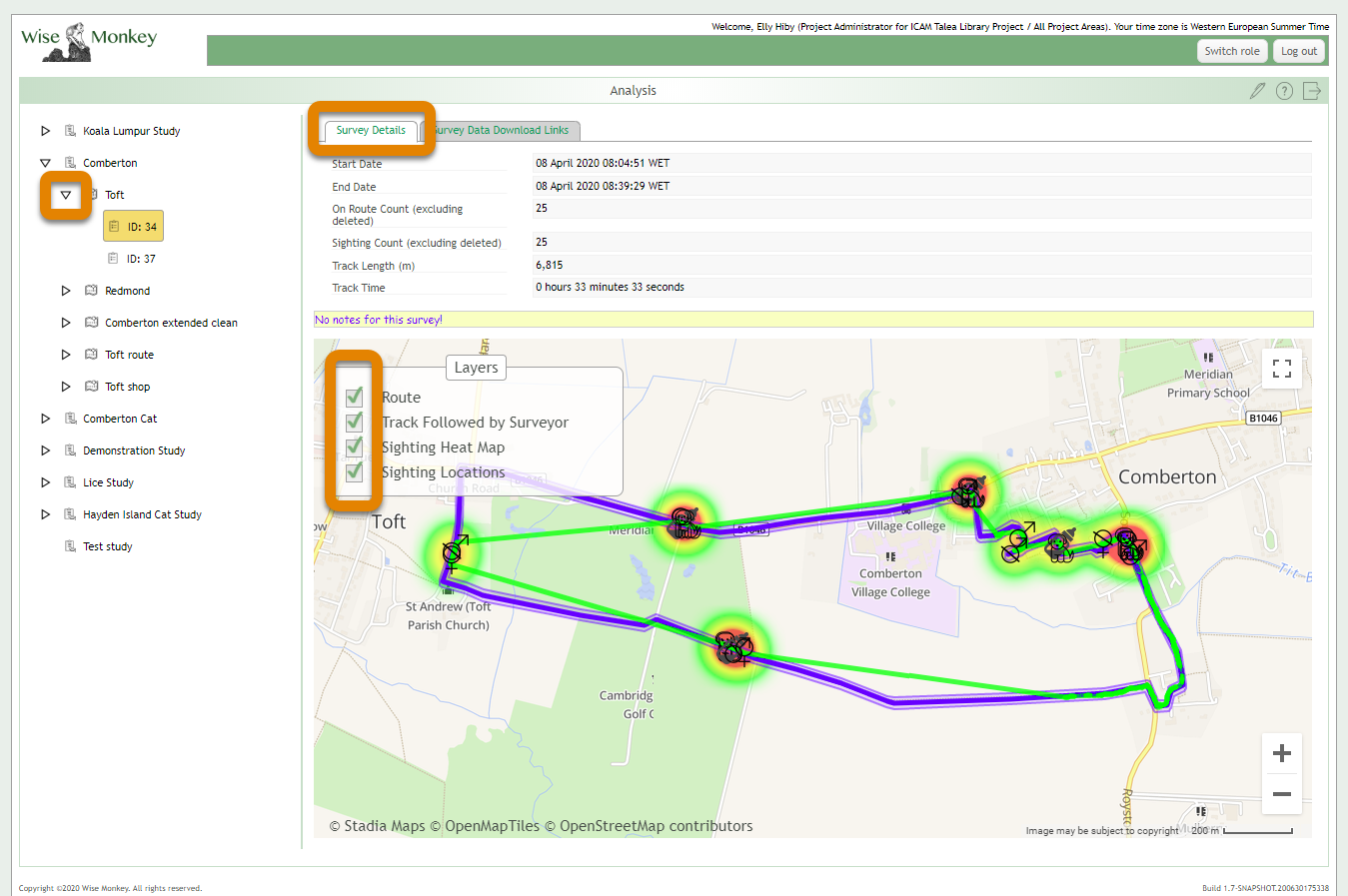Select the ID: 37 survey document icon
The width and height of the screenshot is (1348, 896).
(113, 259)
